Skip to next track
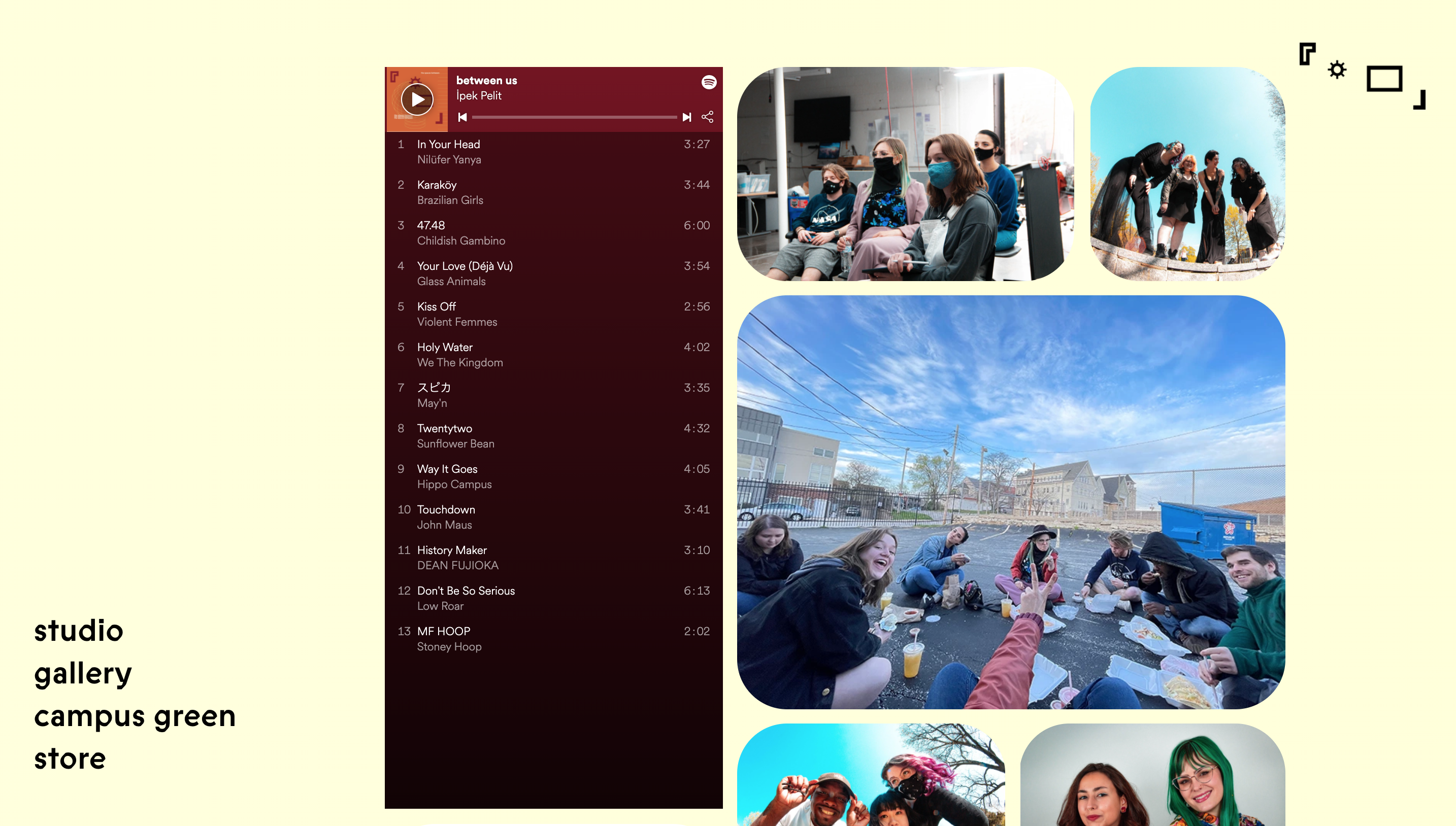Viewport: 1456px width, 826px height. tap(687, 117)
